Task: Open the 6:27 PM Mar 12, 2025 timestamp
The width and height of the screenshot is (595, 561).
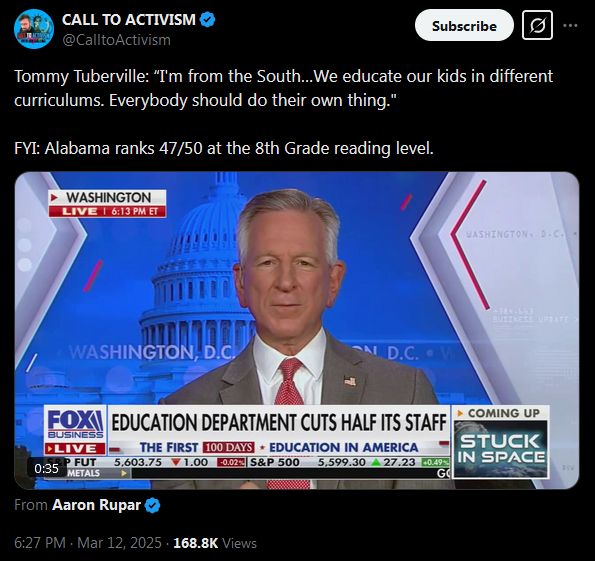Action: coord(88,543)
